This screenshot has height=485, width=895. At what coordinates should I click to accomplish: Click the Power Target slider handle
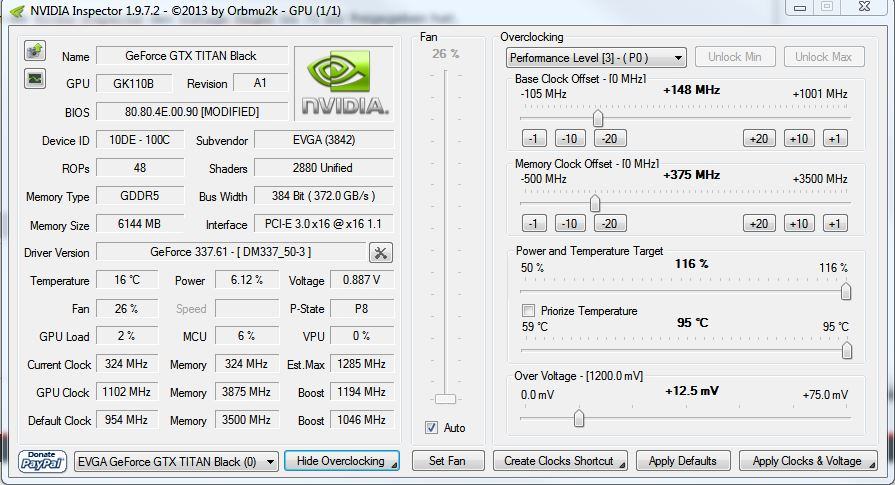point(846,292)
